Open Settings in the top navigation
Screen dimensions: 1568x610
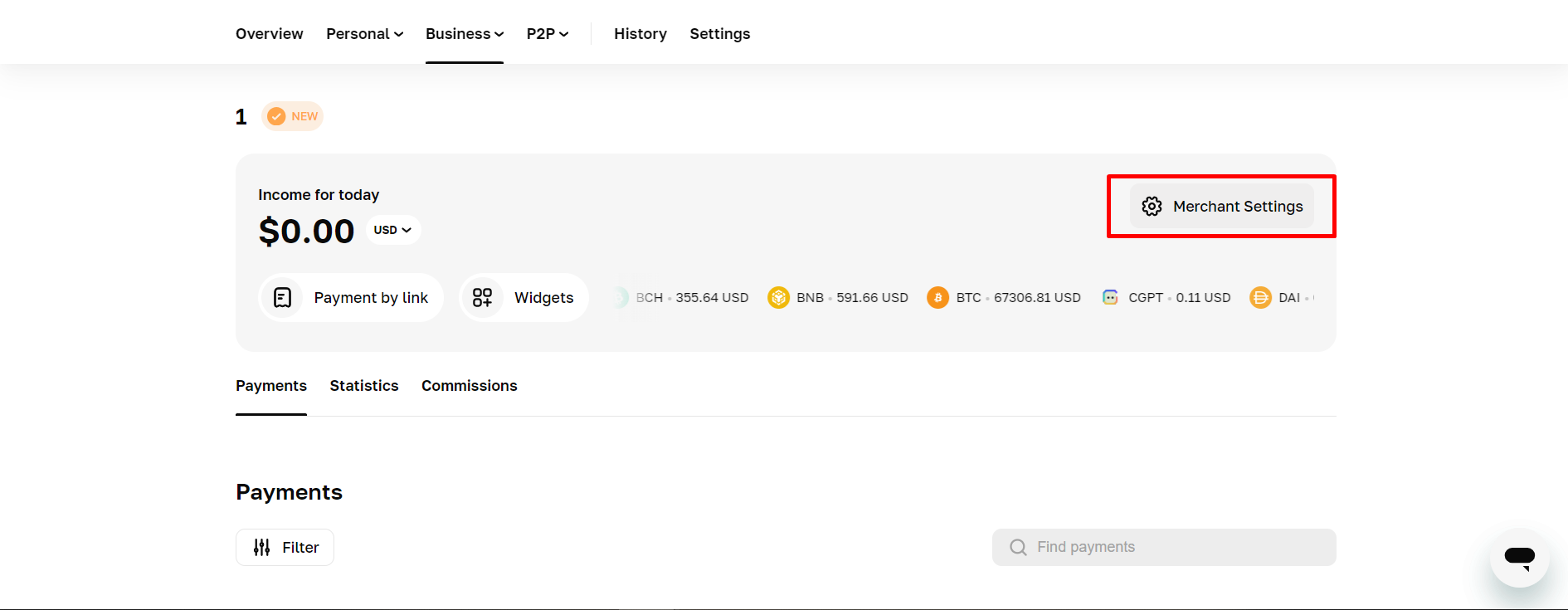point(719,34)
